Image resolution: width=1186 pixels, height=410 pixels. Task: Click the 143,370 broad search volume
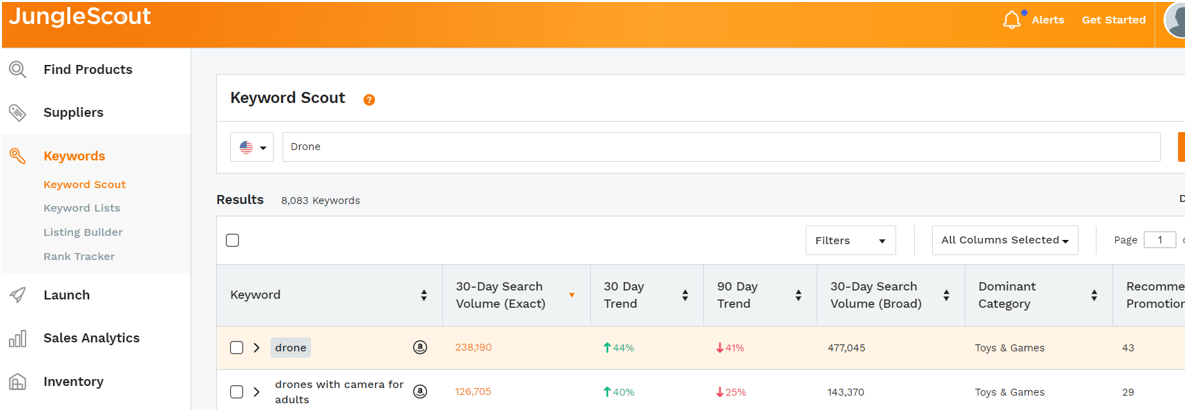pyautogui.click(x=848, y=392)
